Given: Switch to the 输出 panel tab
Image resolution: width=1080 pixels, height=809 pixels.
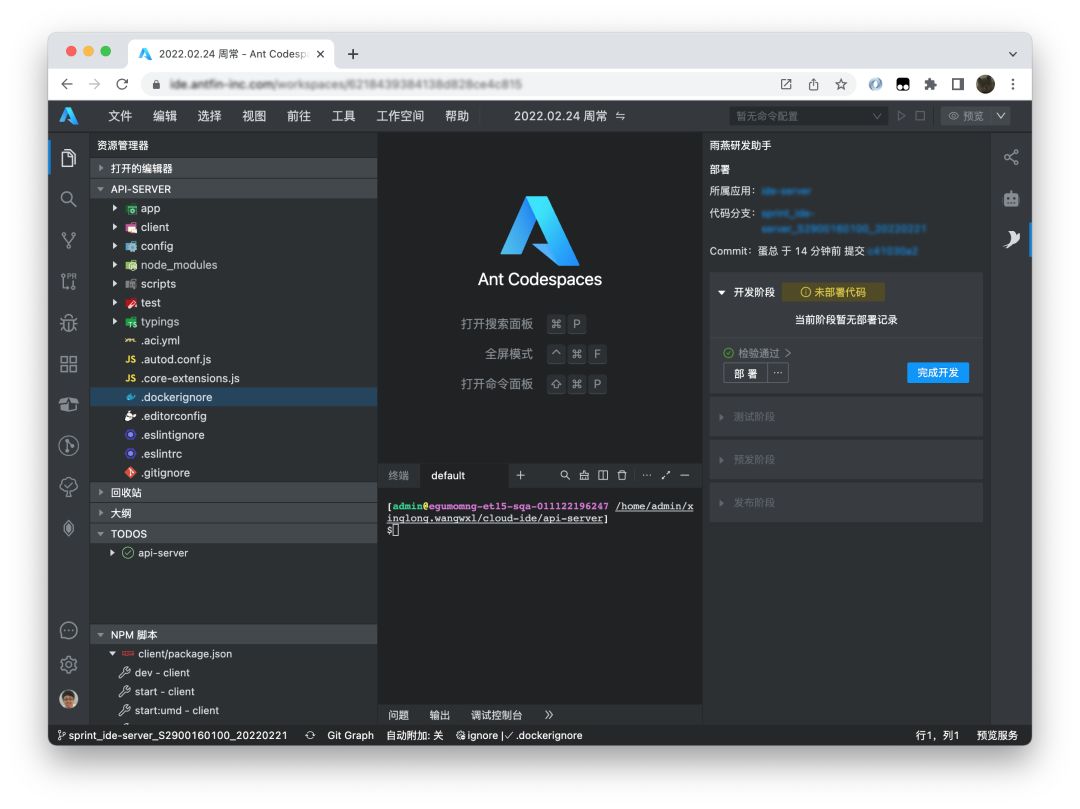Looking at the screenshot, I should [439, 715].
